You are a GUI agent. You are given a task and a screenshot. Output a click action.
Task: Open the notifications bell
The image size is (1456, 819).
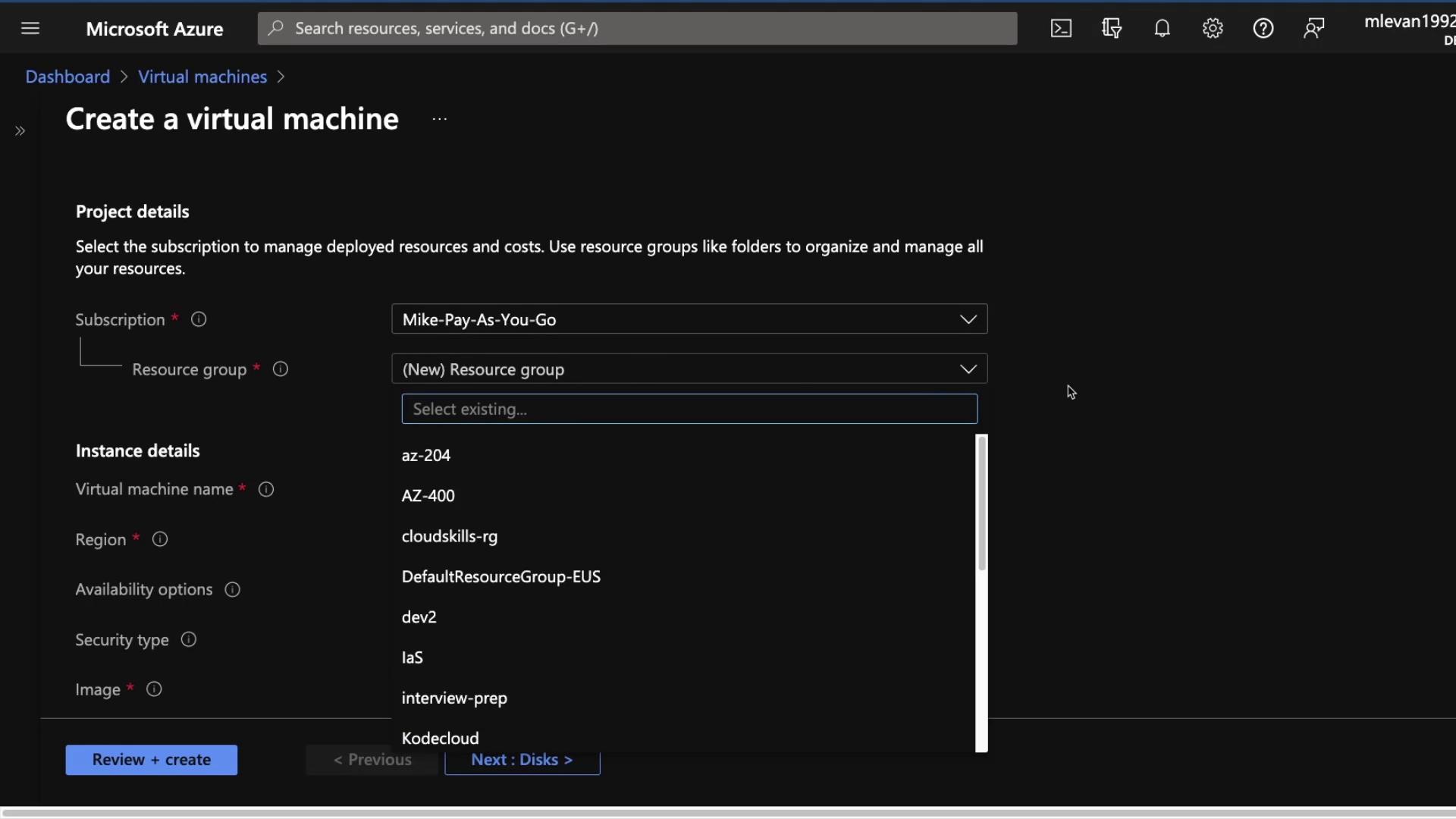1162,29
